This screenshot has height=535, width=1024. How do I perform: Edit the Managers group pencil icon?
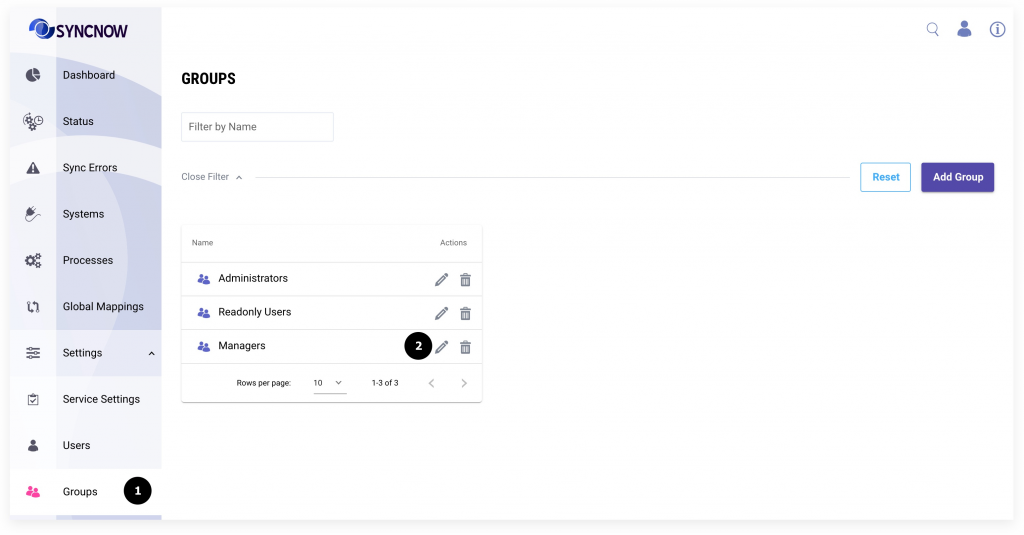pyautogui.click(x=441, y=347)
